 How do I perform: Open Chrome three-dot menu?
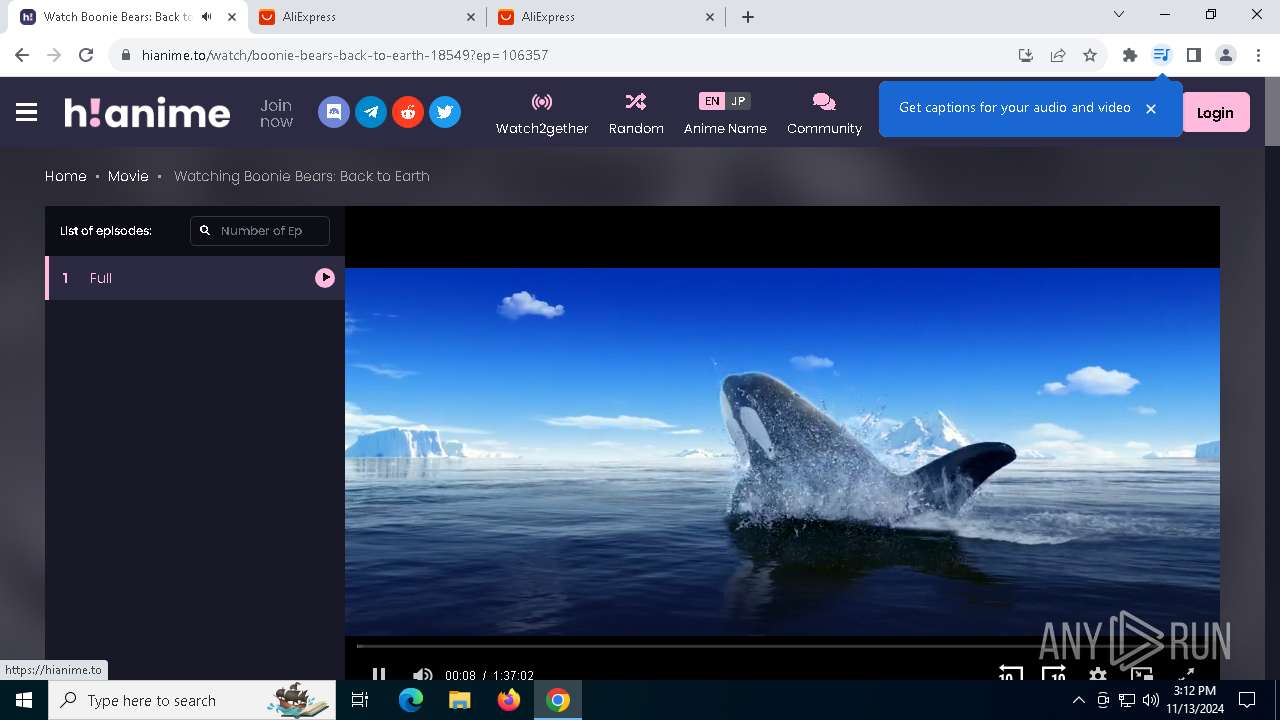1257,55
